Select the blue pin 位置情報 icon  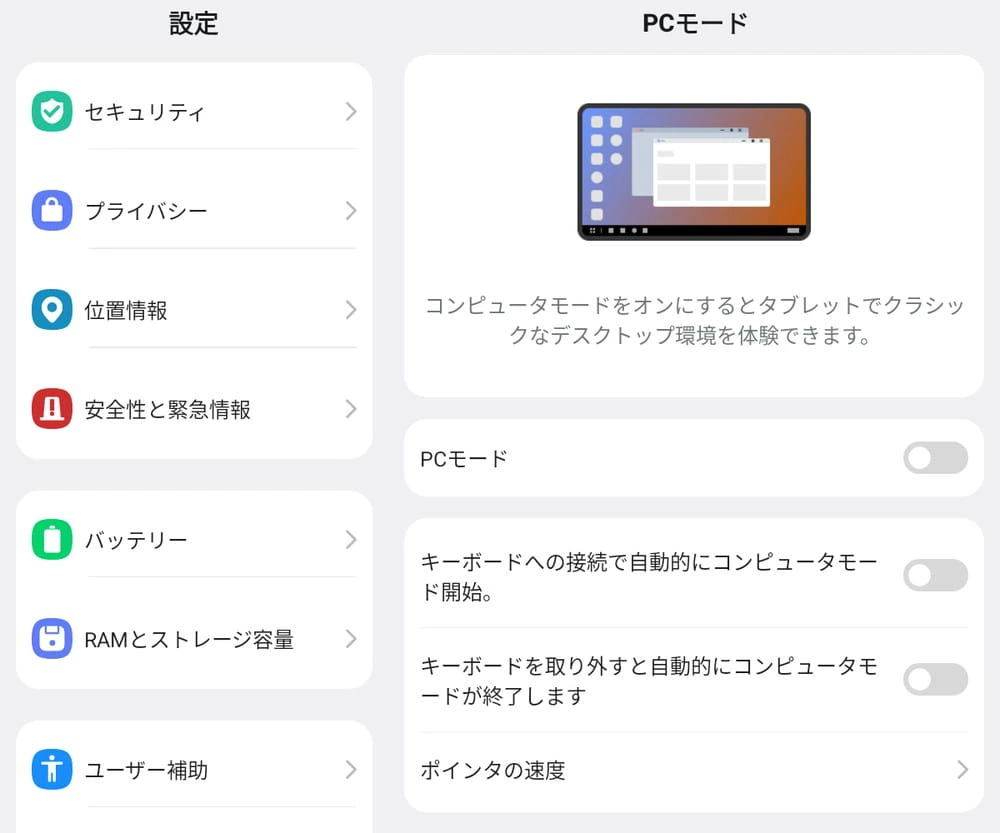pyautogui.click(x=52, y=310)
